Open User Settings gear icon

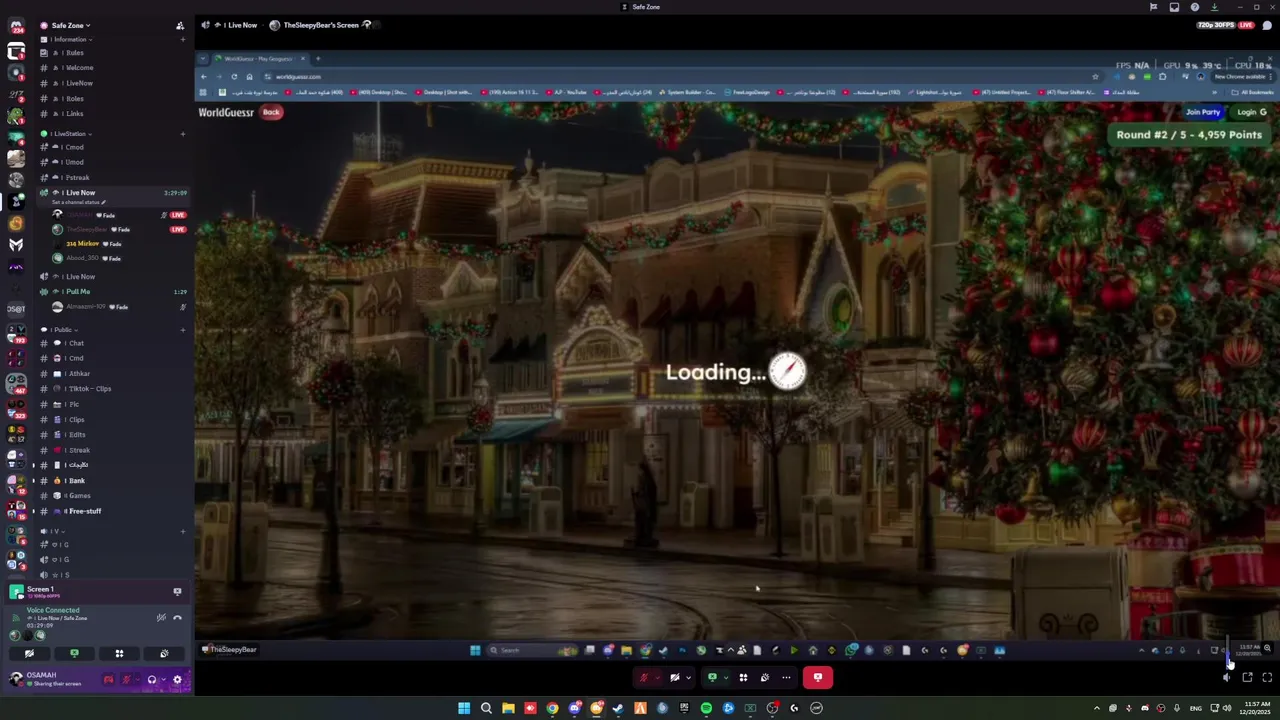pos(177,680)
